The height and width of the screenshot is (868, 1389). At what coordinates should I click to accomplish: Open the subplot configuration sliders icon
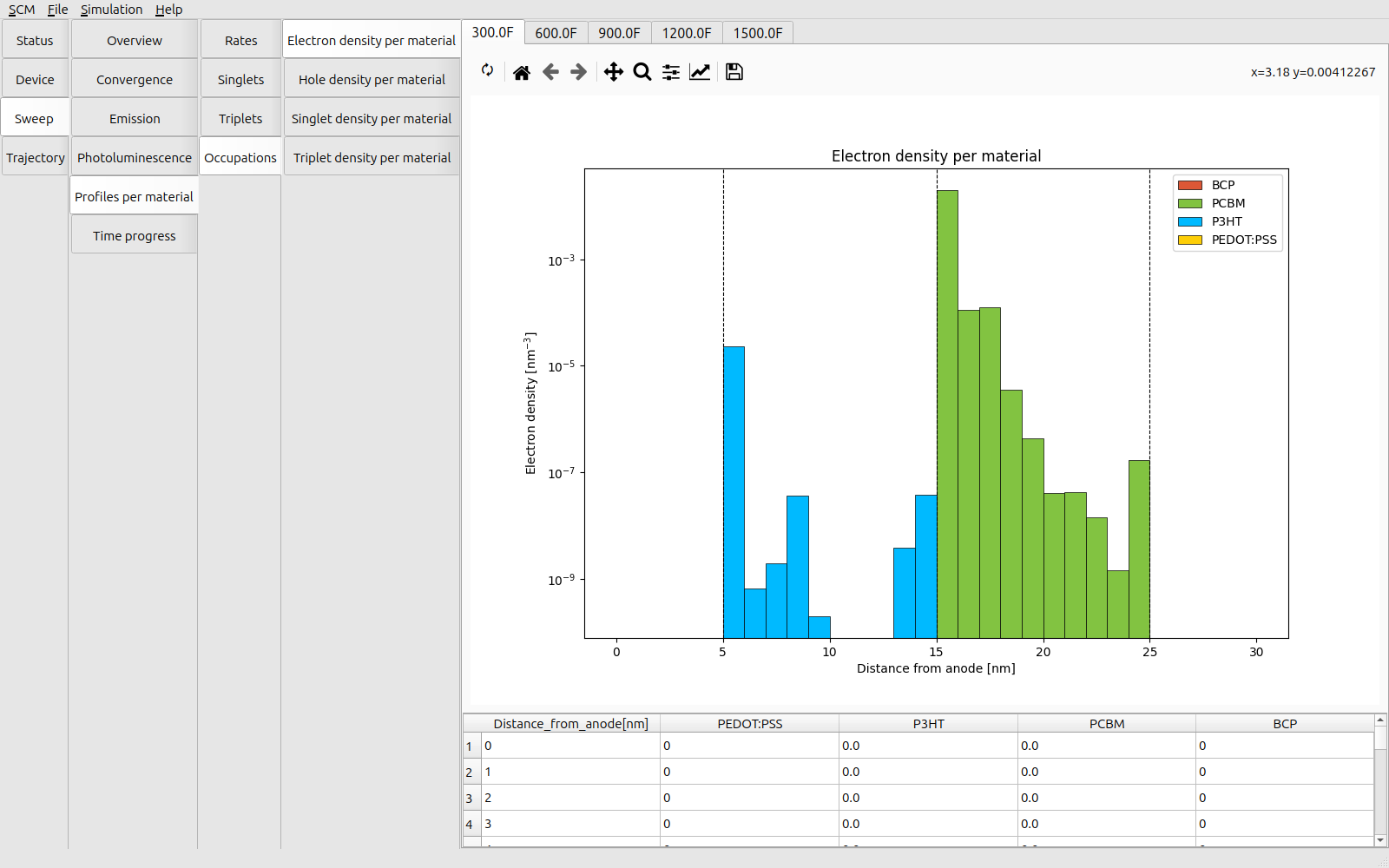671,72
